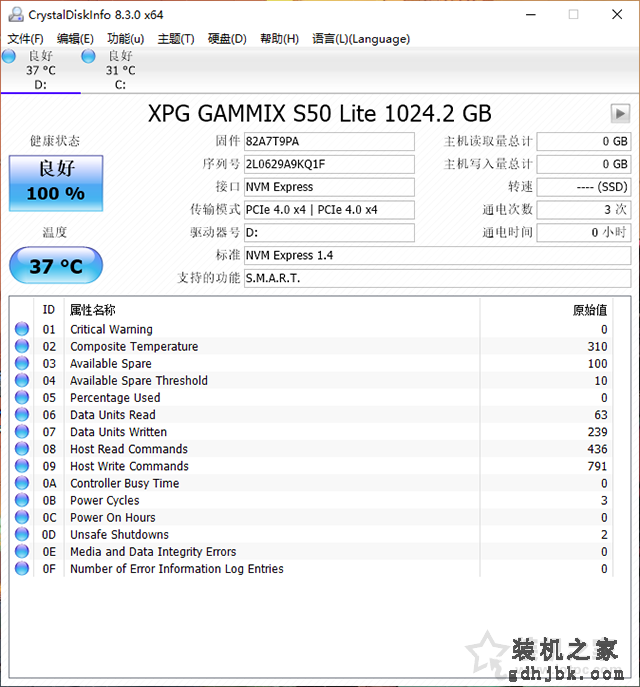Click the rotation rate field ---- (SSD)
The image size is (640, 687).
click(x=584, y=187)
